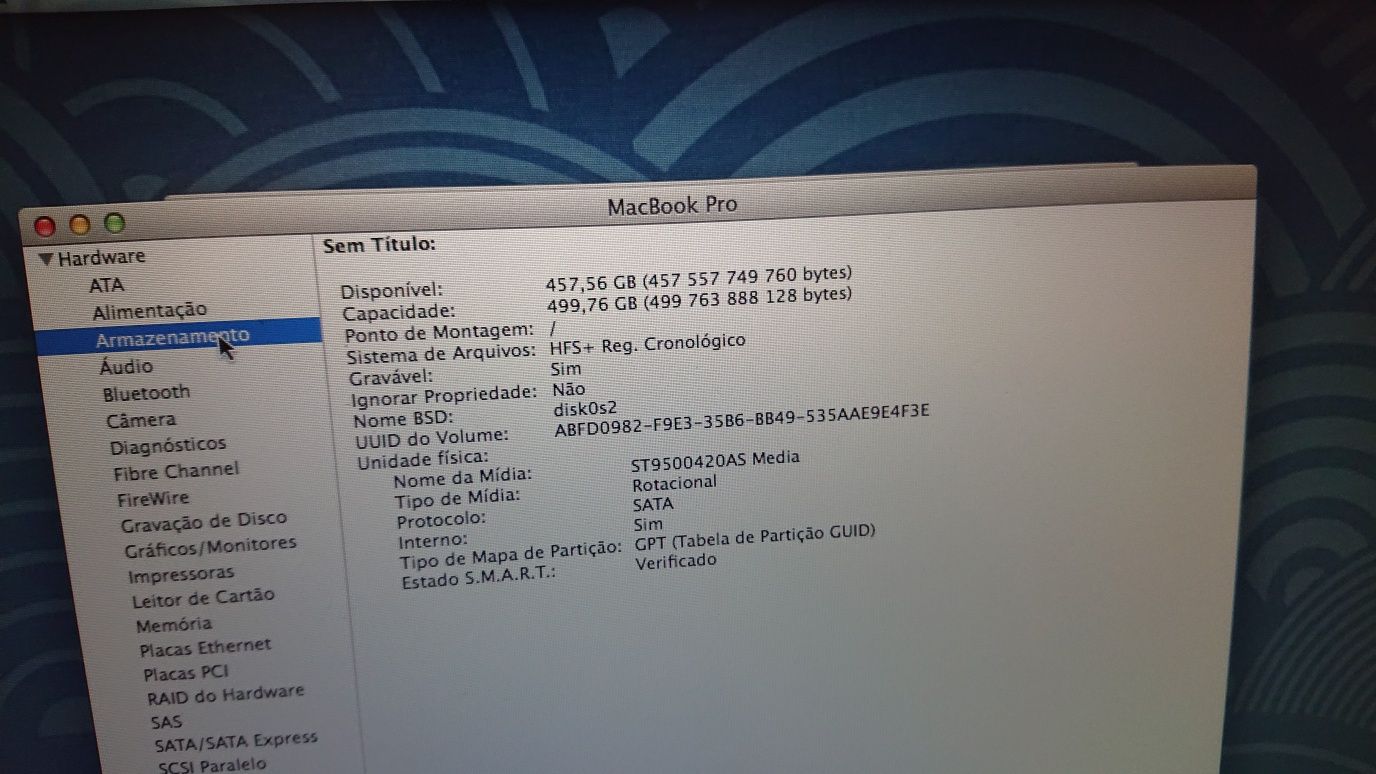Click the GPT partition map value
This screenshot has width=1376, height=774.
(x=755, y=538)
